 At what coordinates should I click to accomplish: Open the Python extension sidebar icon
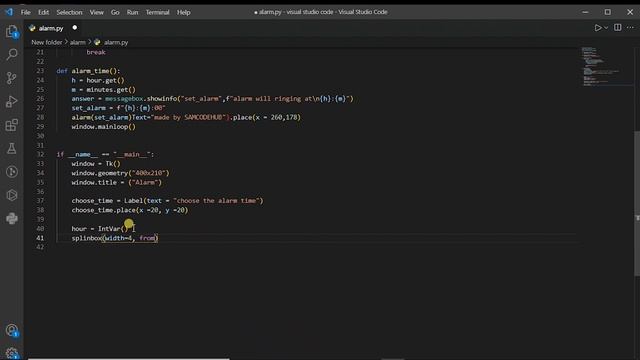click(12, 218)
